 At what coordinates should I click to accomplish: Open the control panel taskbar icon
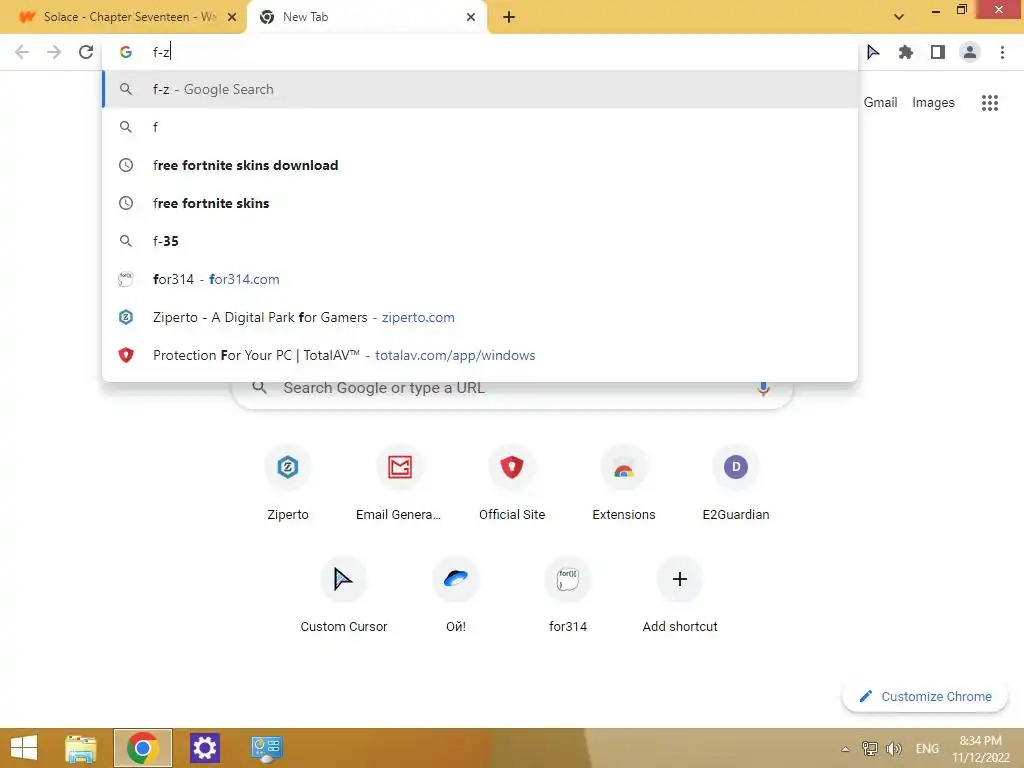click(266, 748)
